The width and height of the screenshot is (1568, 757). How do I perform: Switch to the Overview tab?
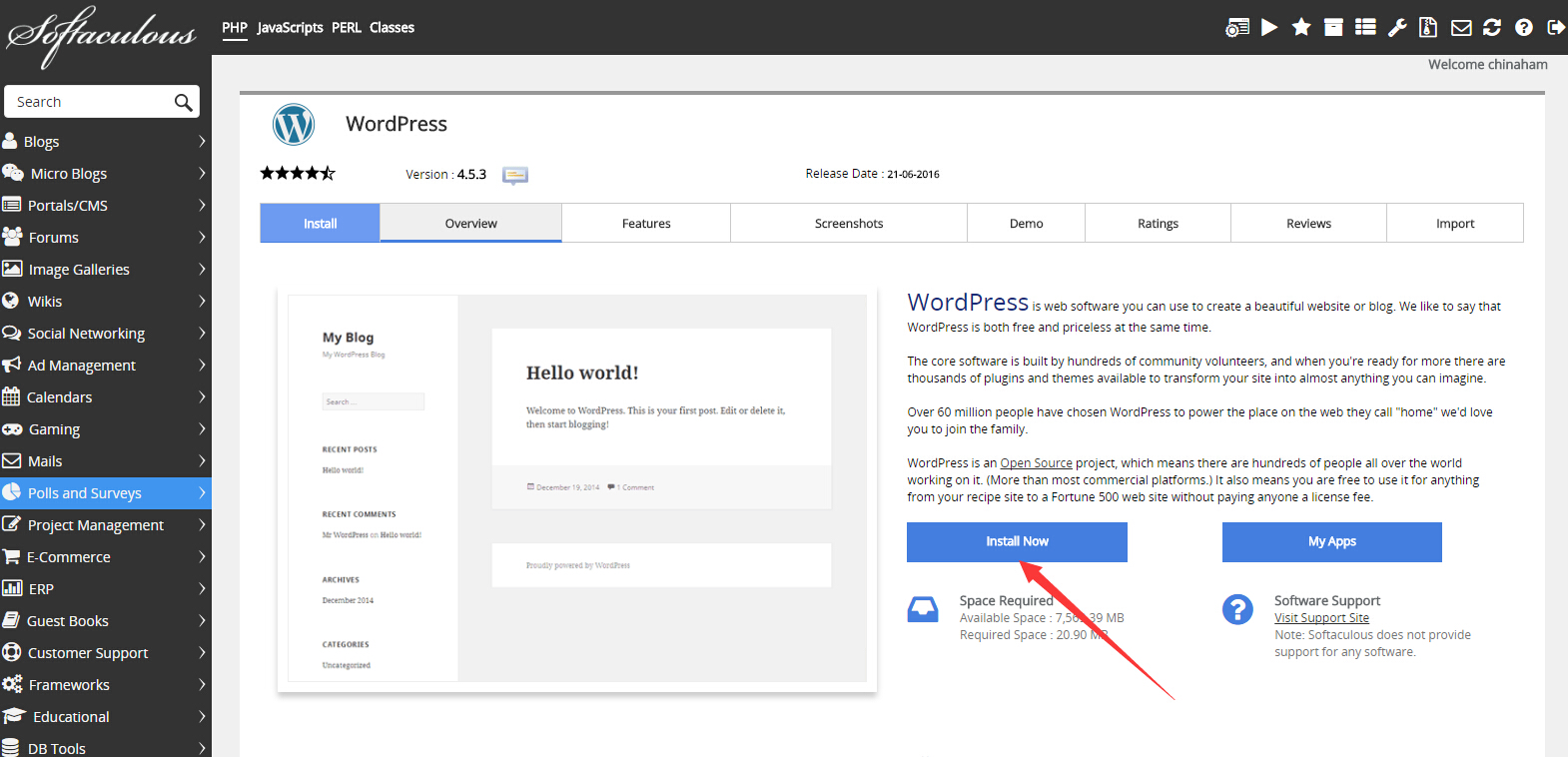[x=471, y=223]
